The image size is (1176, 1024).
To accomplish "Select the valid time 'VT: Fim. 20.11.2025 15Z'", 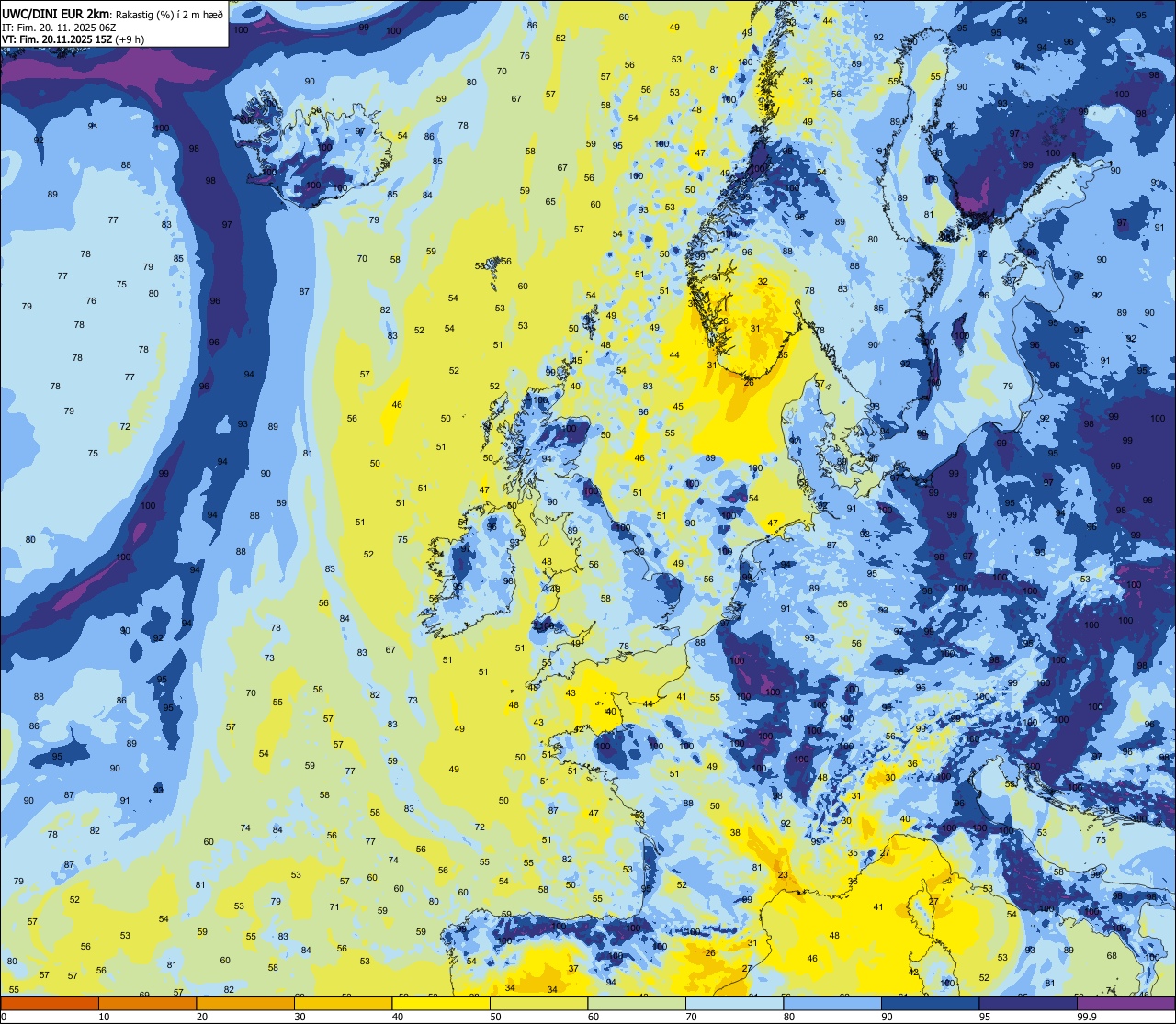I will 57,39.
